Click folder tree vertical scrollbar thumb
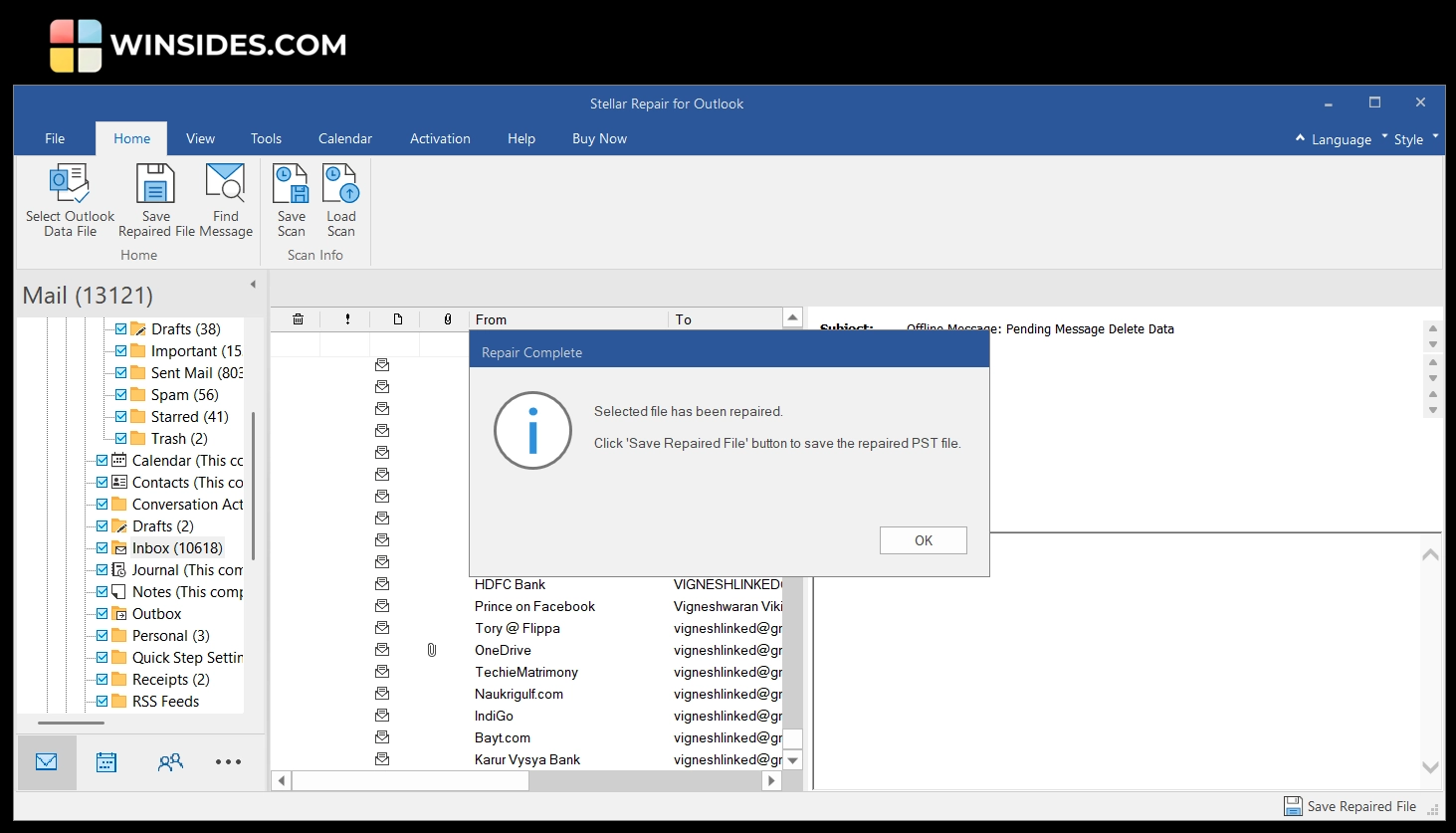The width and height of the screenshot is (1456, 833). click(254, 486)
